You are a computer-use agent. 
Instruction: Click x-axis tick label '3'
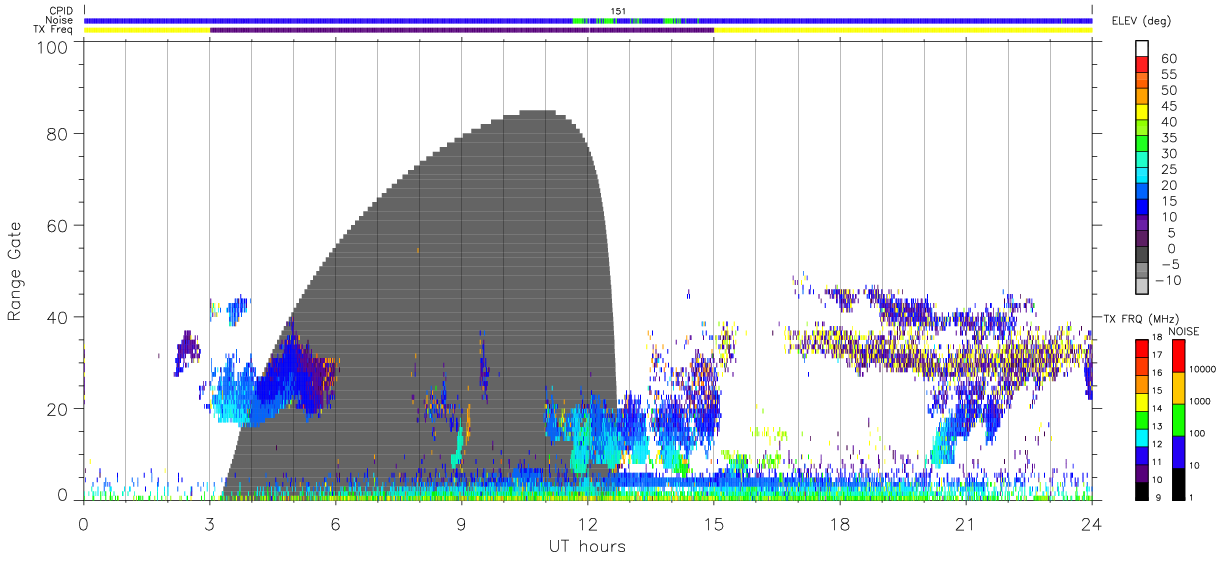tap(209, 524)
